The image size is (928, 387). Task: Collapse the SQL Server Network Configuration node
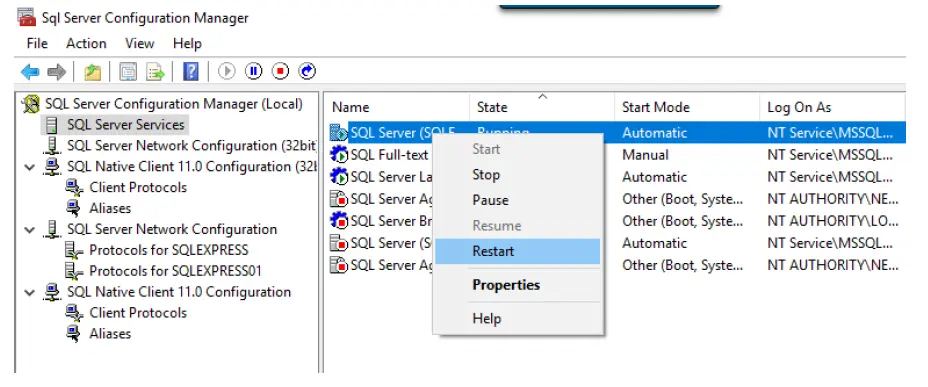[30, 230]
